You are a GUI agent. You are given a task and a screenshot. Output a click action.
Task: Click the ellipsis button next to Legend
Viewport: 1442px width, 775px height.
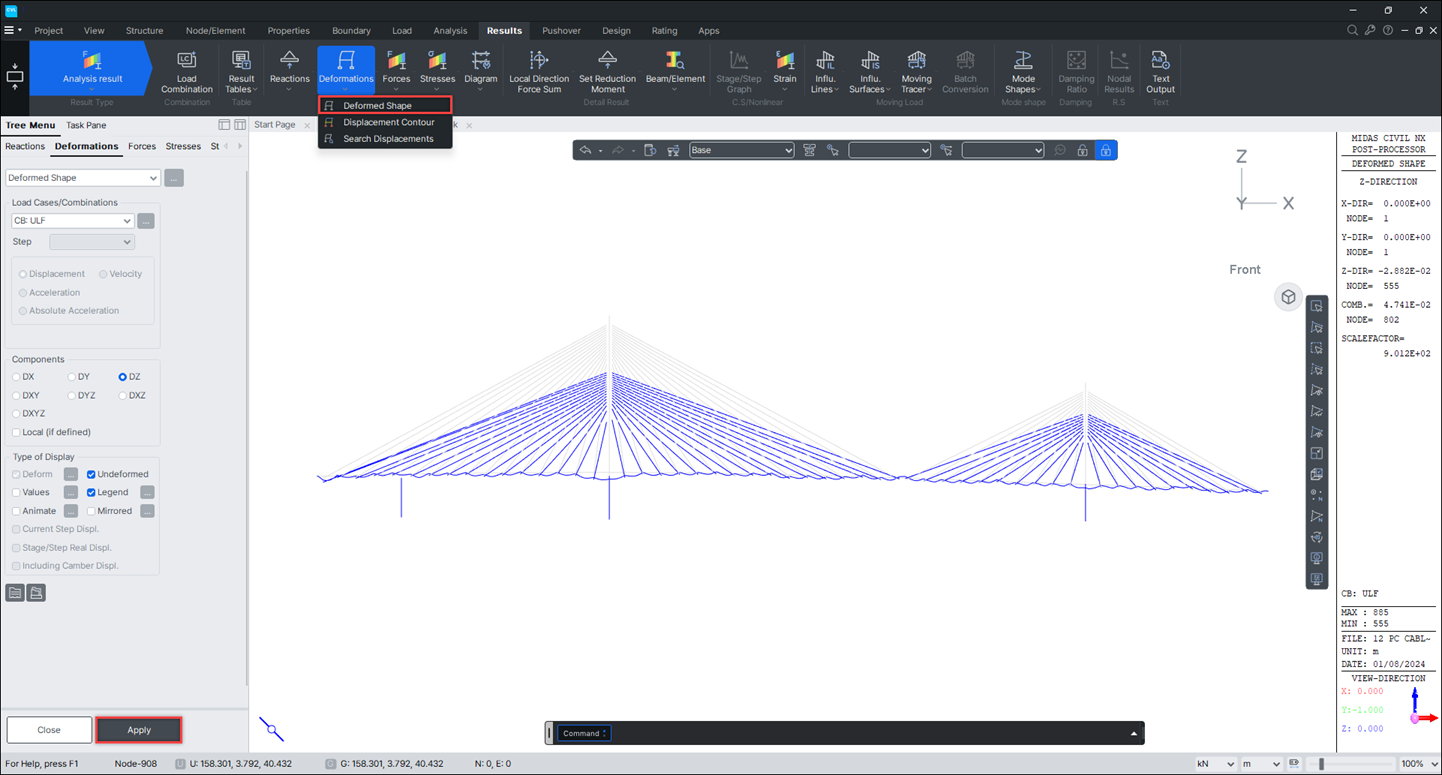[x=147, y=492]
